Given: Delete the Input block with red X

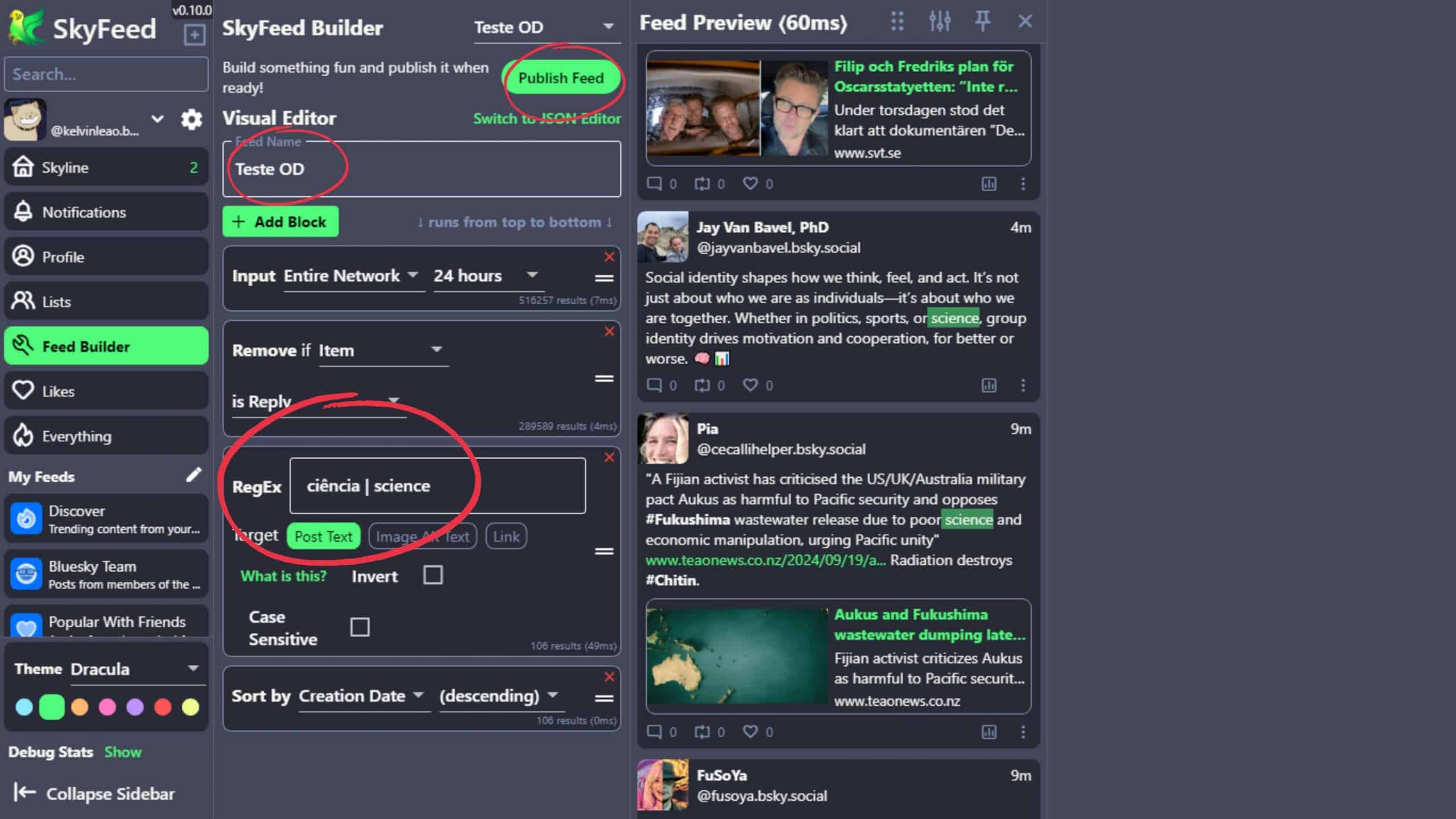Looking at the screenshot, I should tap(609, 257).
